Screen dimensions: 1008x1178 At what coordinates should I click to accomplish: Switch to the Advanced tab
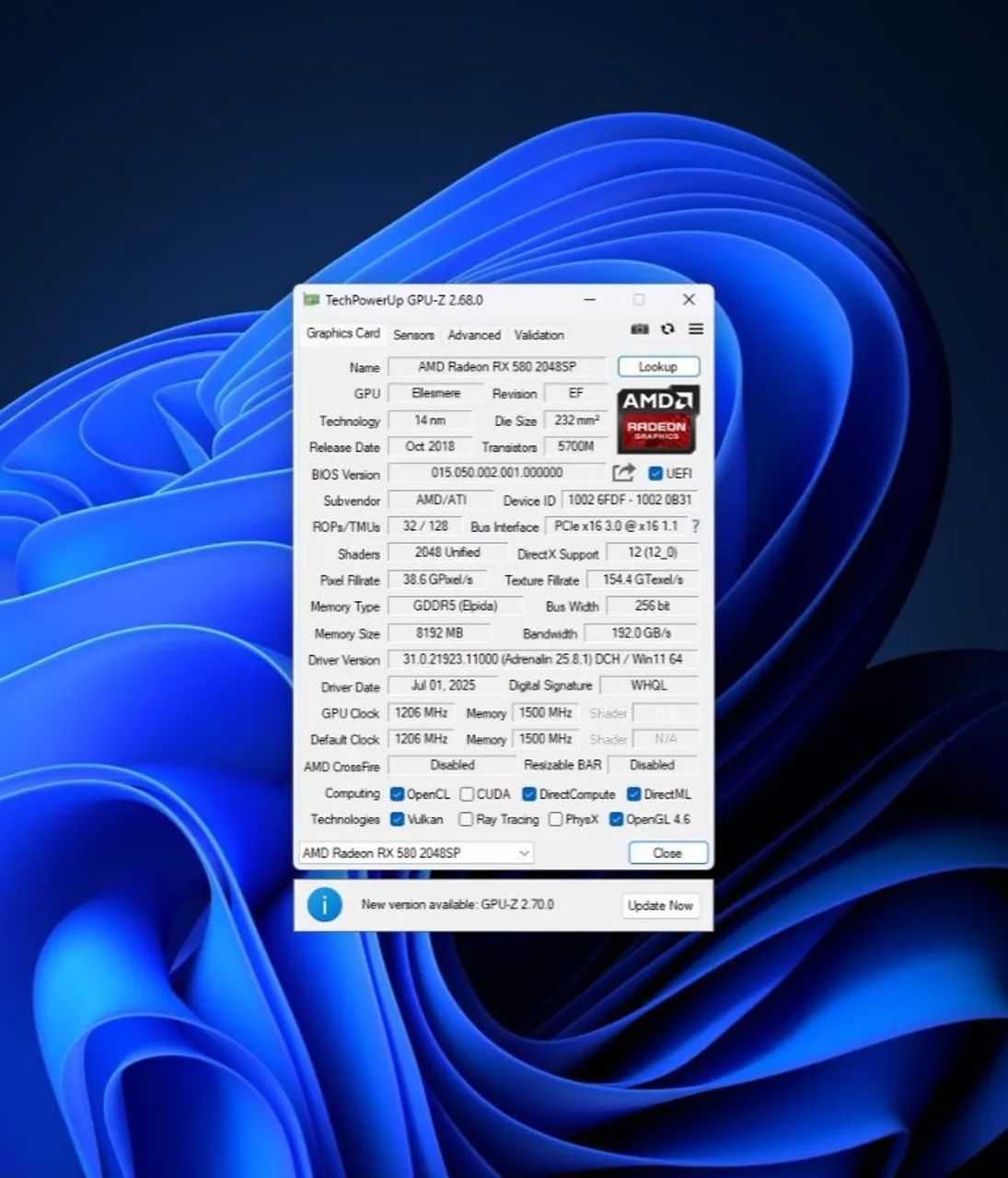pos(474,335)
